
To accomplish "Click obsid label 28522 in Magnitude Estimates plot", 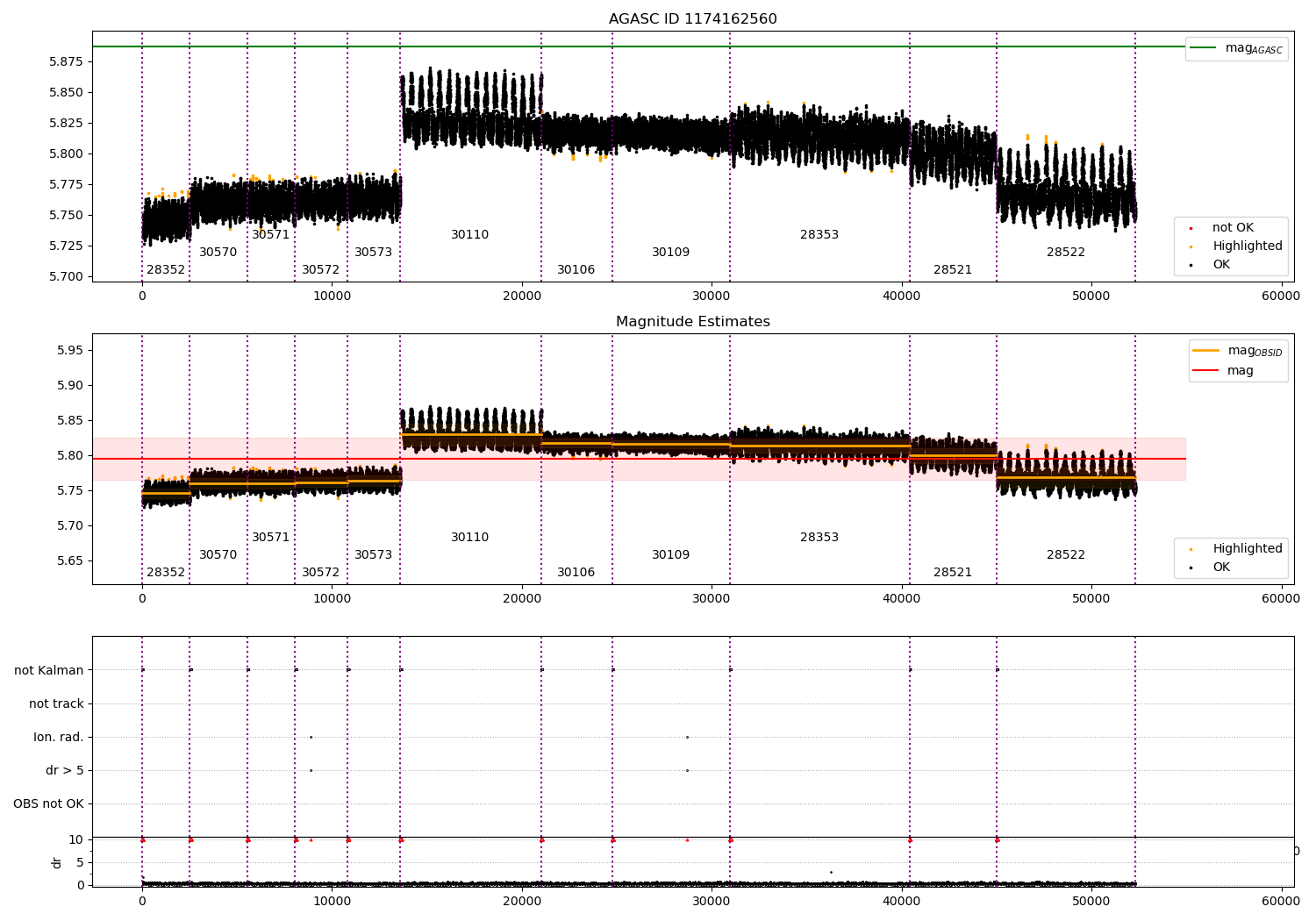I will click(1066, 555).
